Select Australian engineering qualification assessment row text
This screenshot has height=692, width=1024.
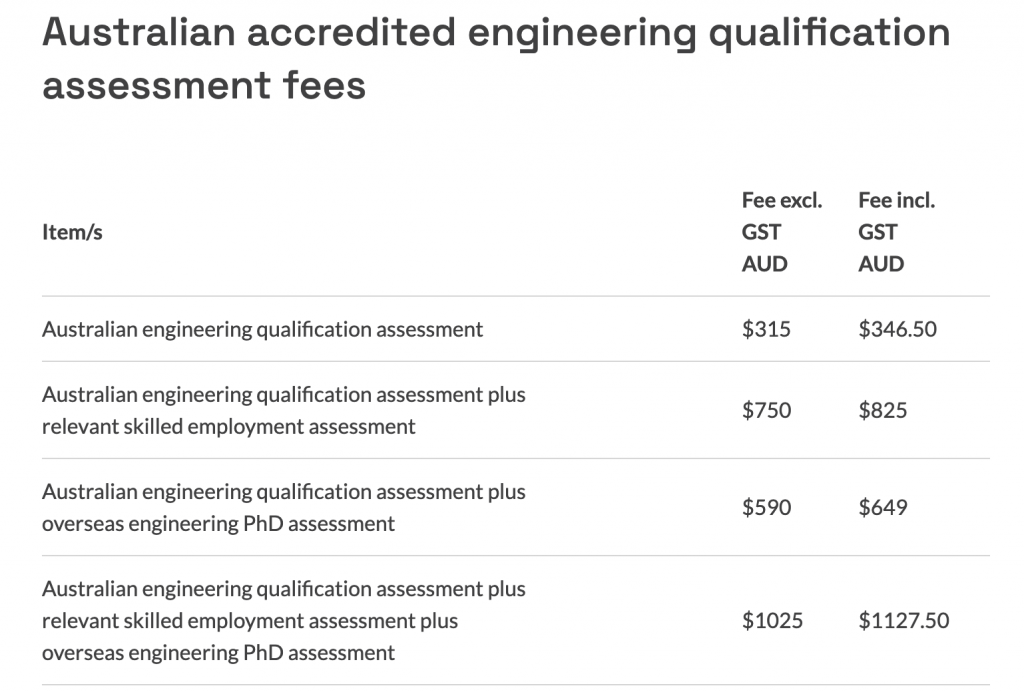[x=263, y=329]
